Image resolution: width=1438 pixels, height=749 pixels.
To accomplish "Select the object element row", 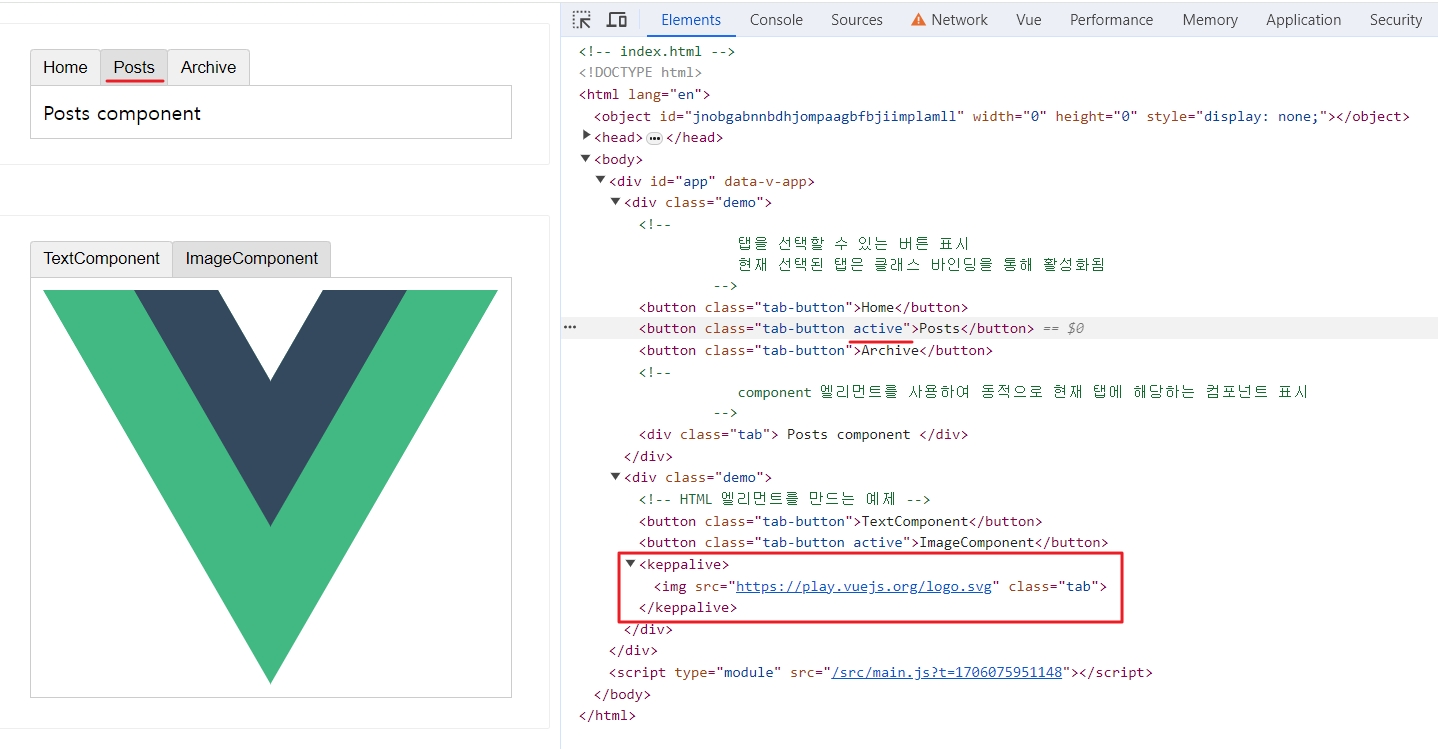I will (x=1001, y=116).
